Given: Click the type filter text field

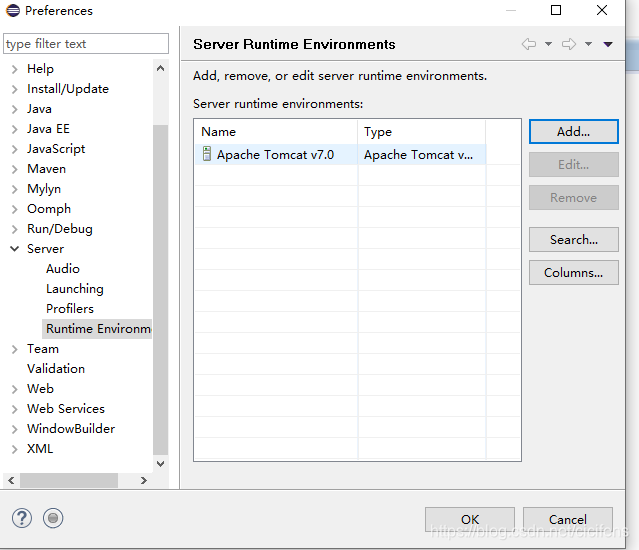Looking at the screenshot, I should pyautogui.click(x=86, y=44).
